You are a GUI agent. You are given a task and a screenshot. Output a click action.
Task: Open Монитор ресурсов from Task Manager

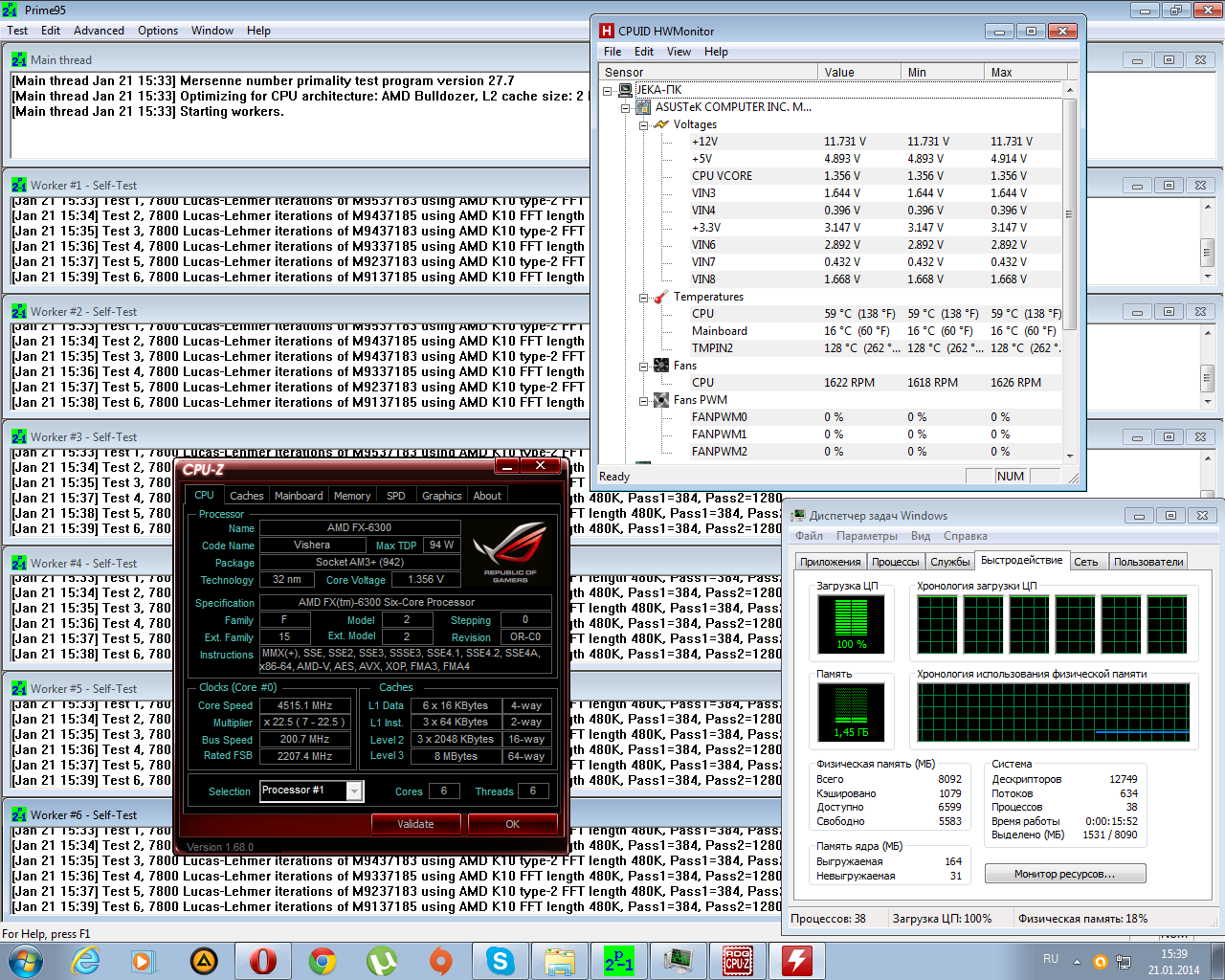point(1065,874)
